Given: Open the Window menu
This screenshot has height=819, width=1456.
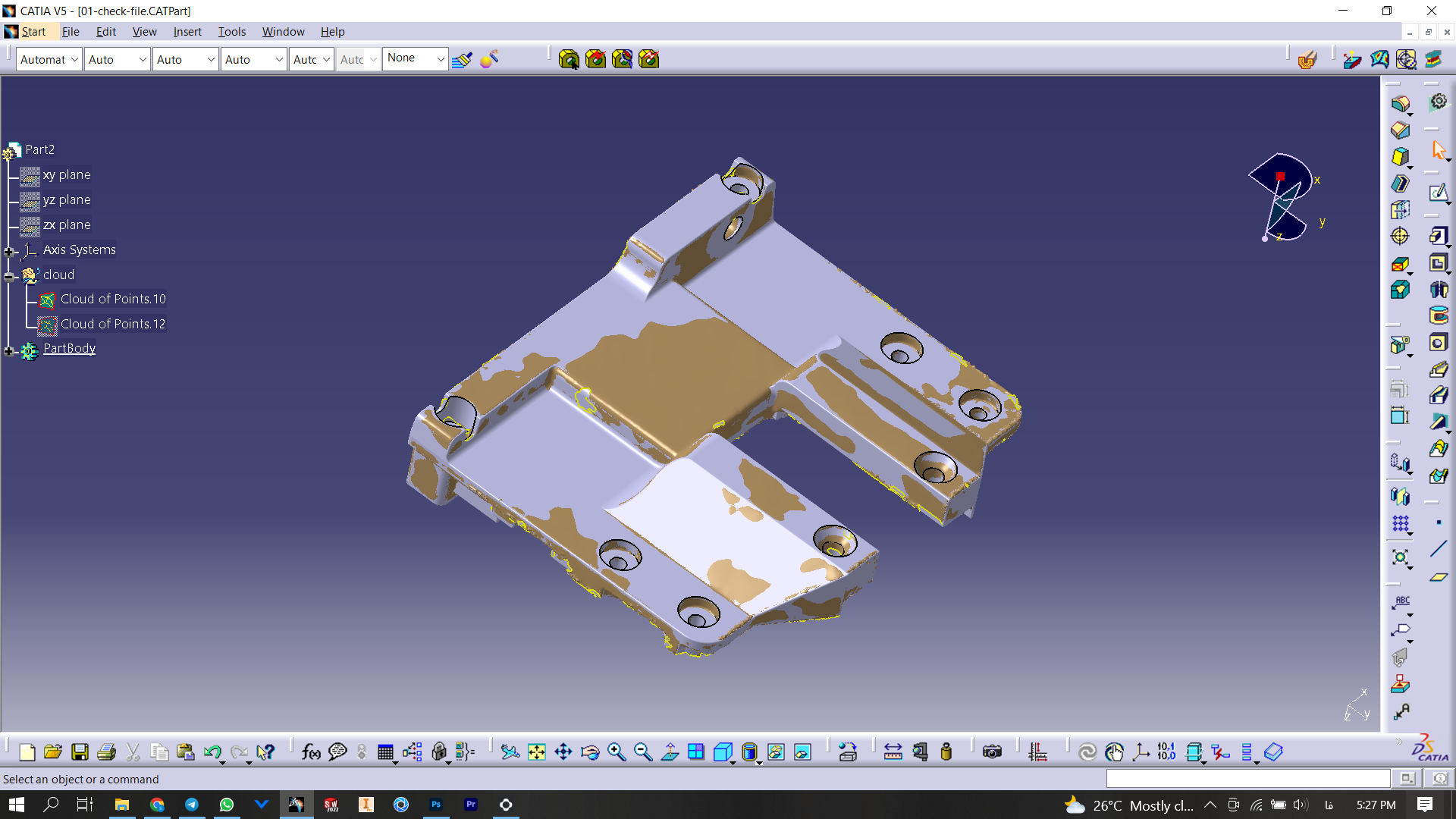Looking at the screenshot, I should 283,31.
